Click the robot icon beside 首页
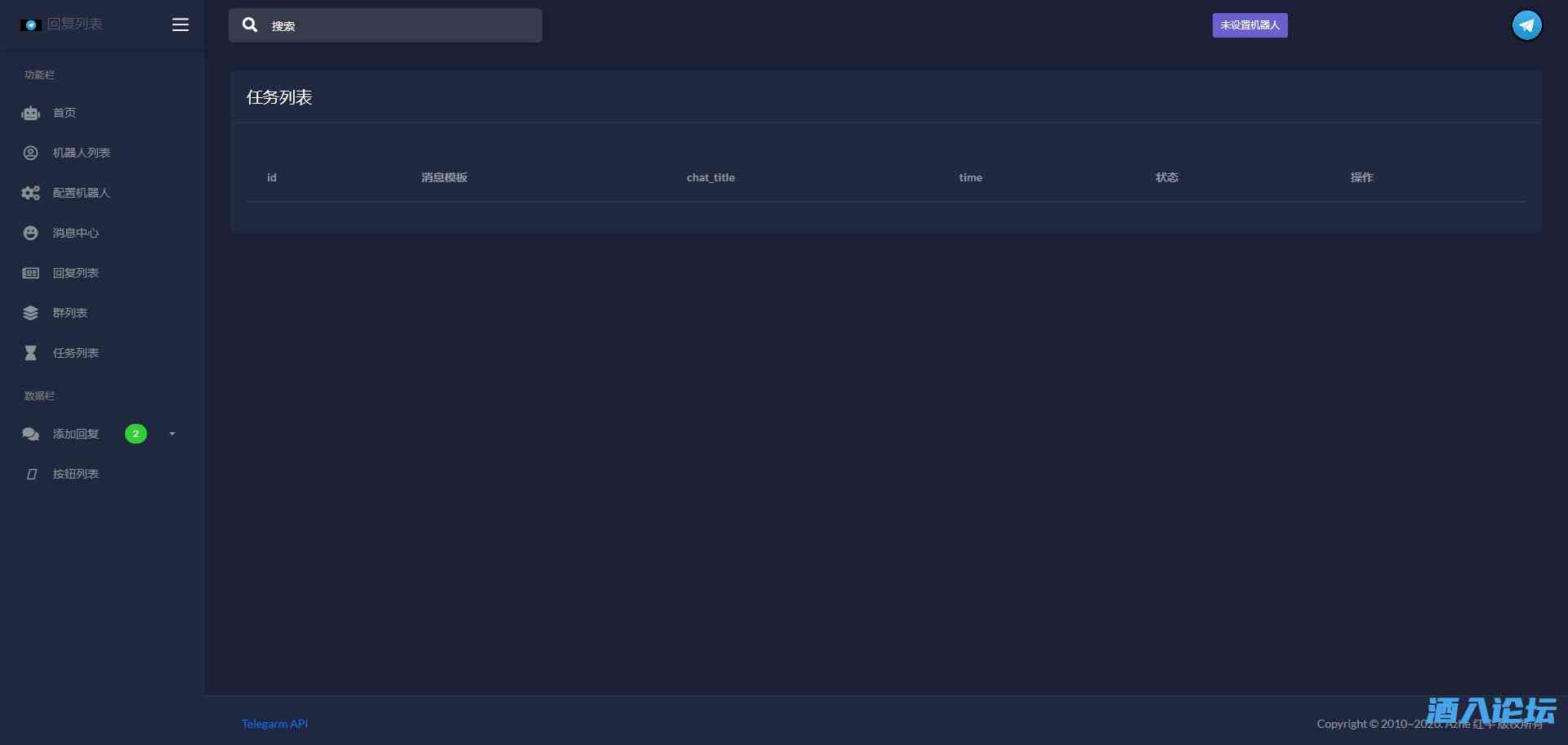1568x745 pixels. click(30, 114)
